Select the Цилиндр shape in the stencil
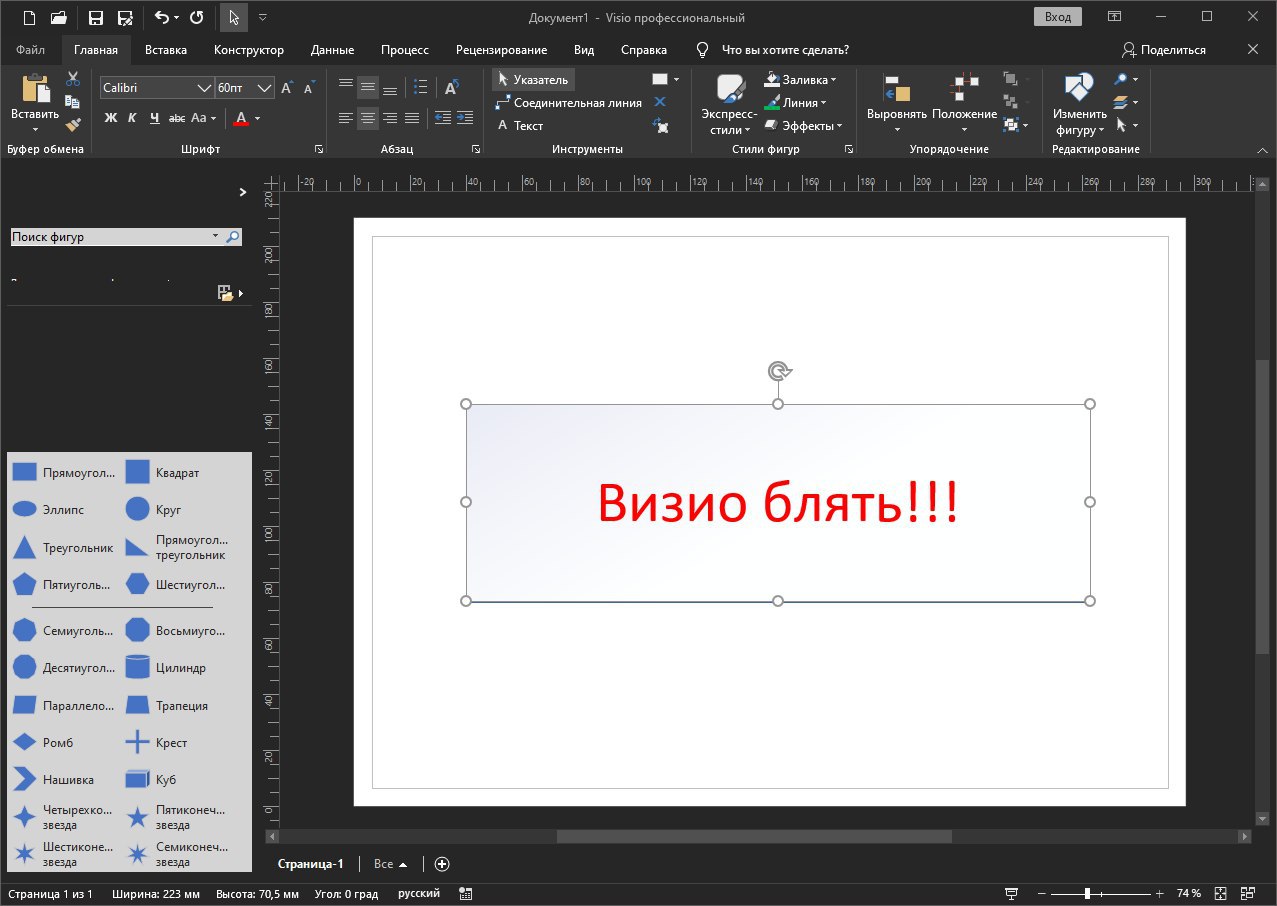The width and height of the screenshot is (1277, 906). click(166, 667)
